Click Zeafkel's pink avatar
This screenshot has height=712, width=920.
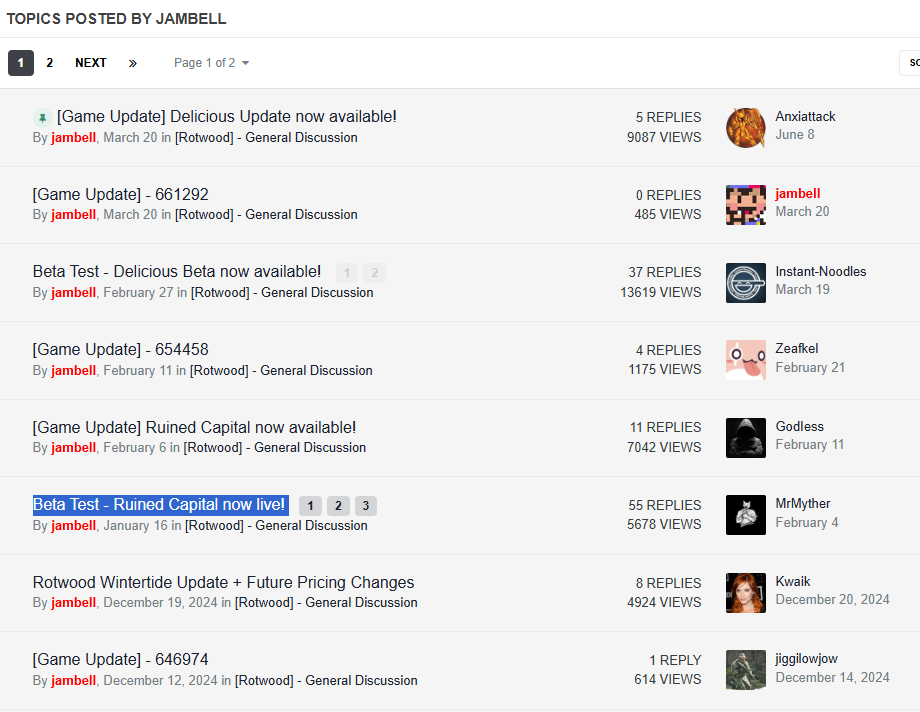tap(745, 360)
